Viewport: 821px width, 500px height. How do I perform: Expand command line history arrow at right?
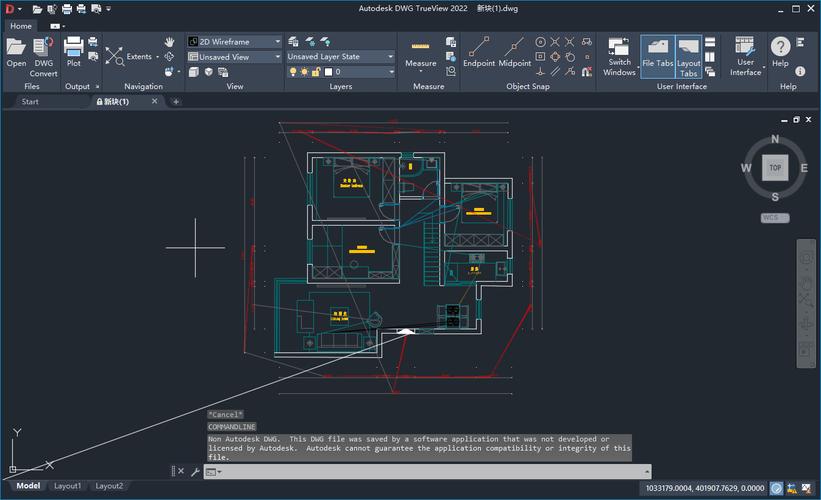coord(647,472)
